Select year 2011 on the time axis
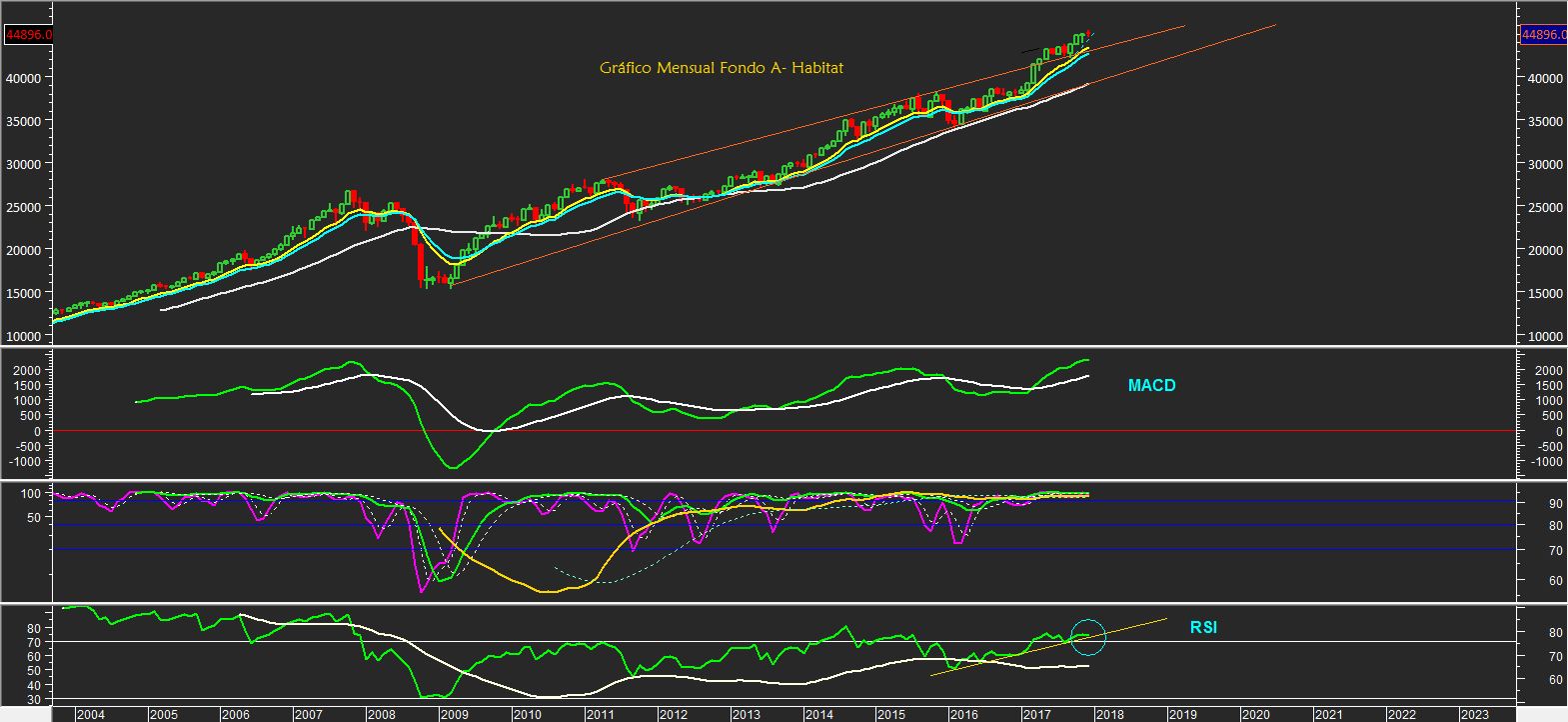 click(600, 714)
